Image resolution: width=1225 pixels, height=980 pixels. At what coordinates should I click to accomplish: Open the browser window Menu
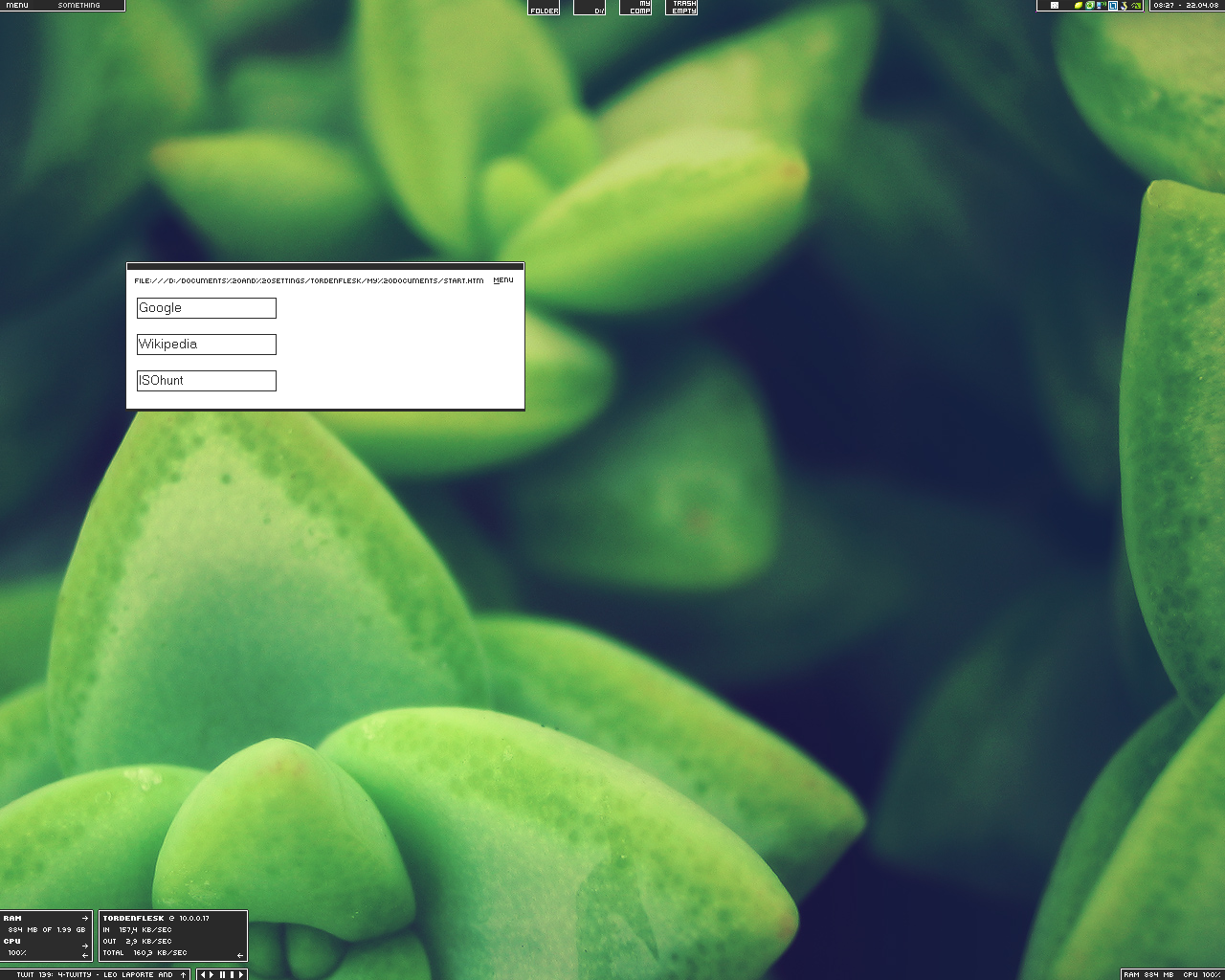pyautogui.click(x=503, y=280)
